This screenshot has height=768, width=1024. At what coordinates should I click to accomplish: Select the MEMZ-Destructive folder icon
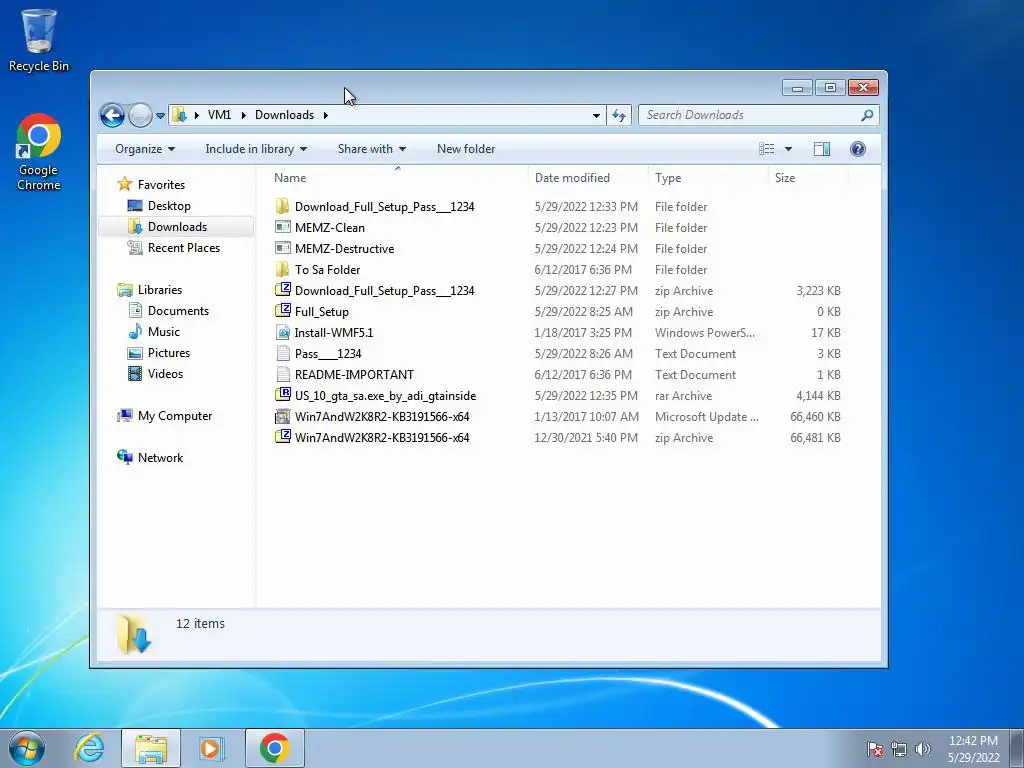click(282, 248)
